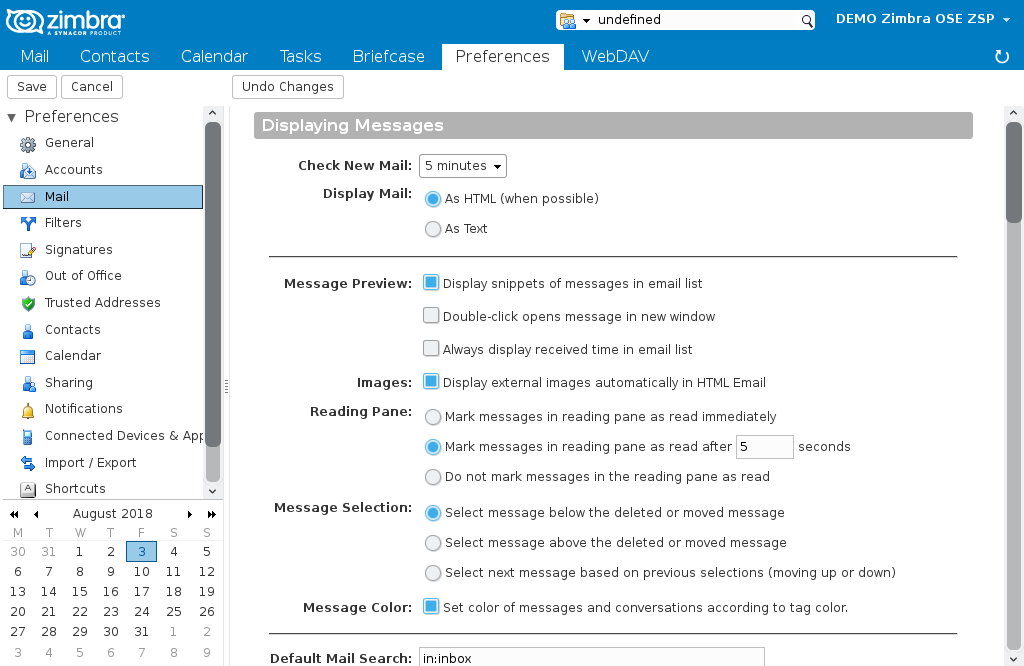This screenshot has width=1024, height=666.
Task: Click the Accounts icon in sidebar
Action: (27, 170)
